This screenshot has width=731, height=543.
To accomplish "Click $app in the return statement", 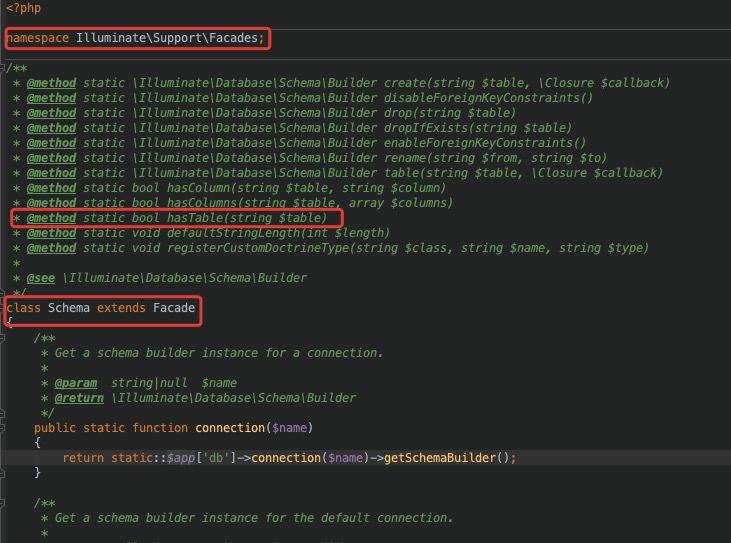I will 181,458.
